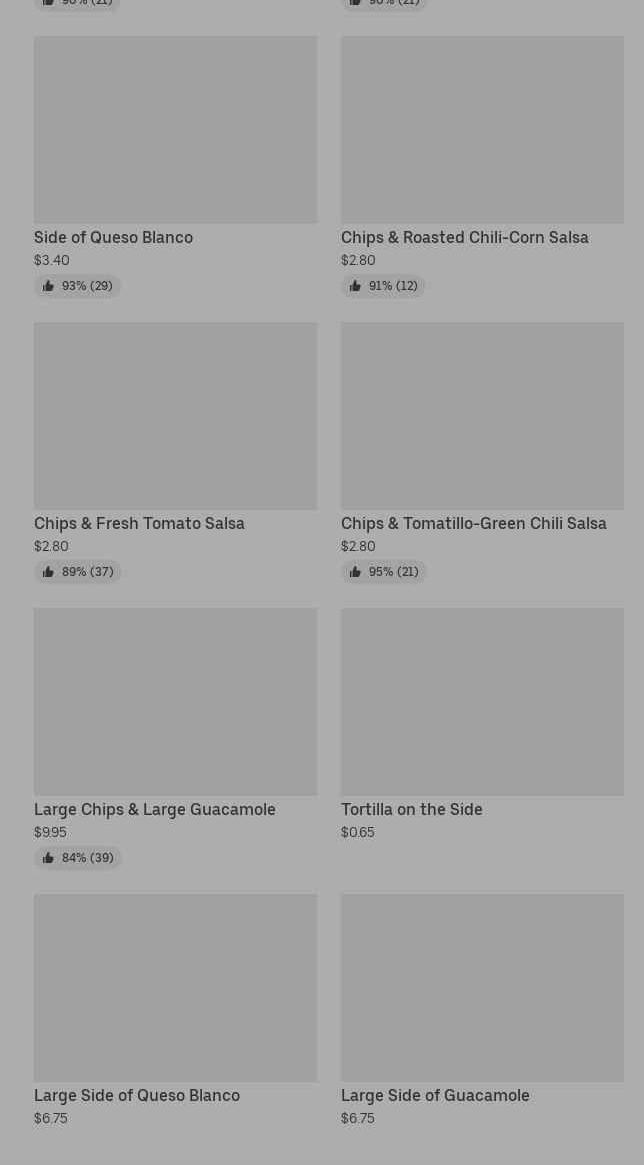Viewport: 644px width, 1165px height.
Task: Select the Large Chips & Large Guacamole image
Action: click(175, 702)
